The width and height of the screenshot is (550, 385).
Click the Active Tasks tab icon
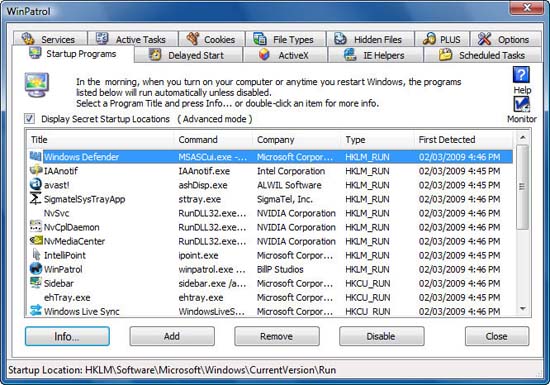pos(102,38)
